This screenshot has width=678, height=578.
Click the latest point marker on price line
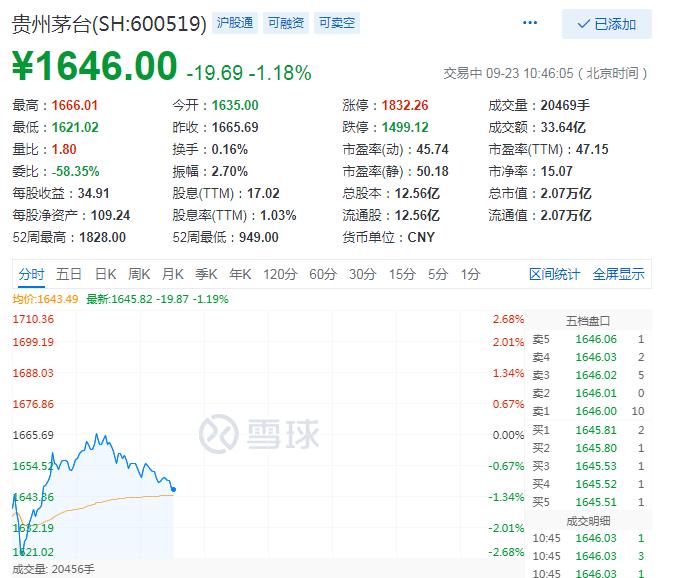(173, 489)
